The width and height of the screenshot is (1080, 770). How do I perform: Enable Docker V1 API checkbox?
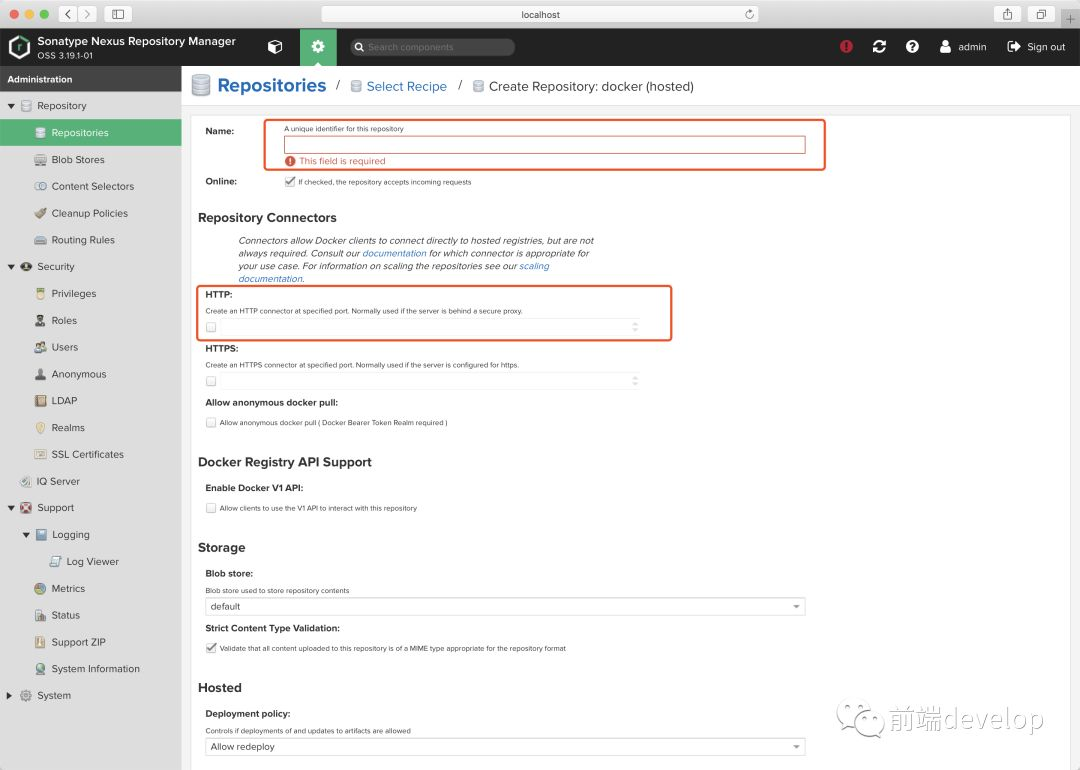point(211,508)
